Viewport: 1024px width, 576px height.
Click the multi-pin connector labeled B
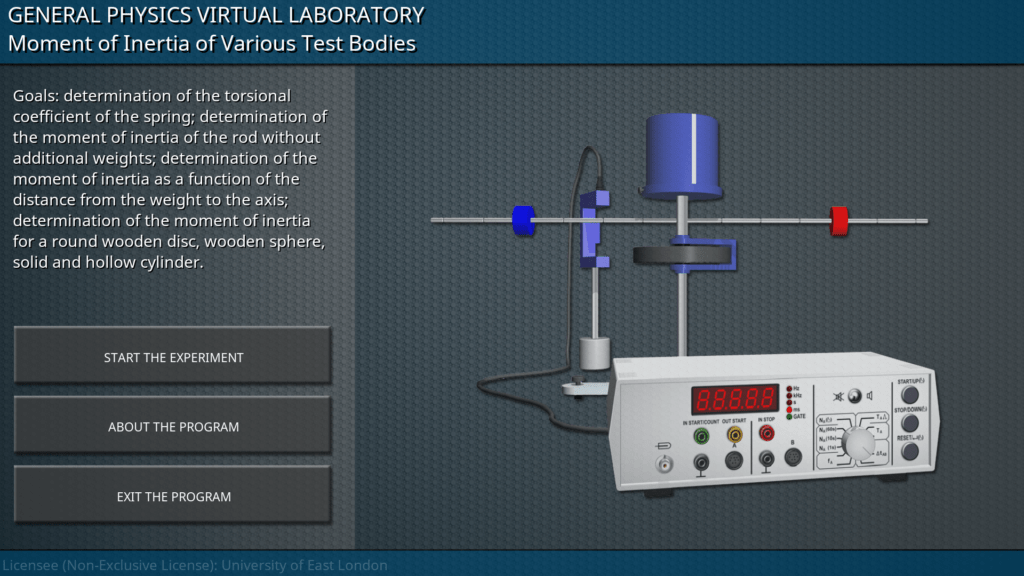pos(793,457)
